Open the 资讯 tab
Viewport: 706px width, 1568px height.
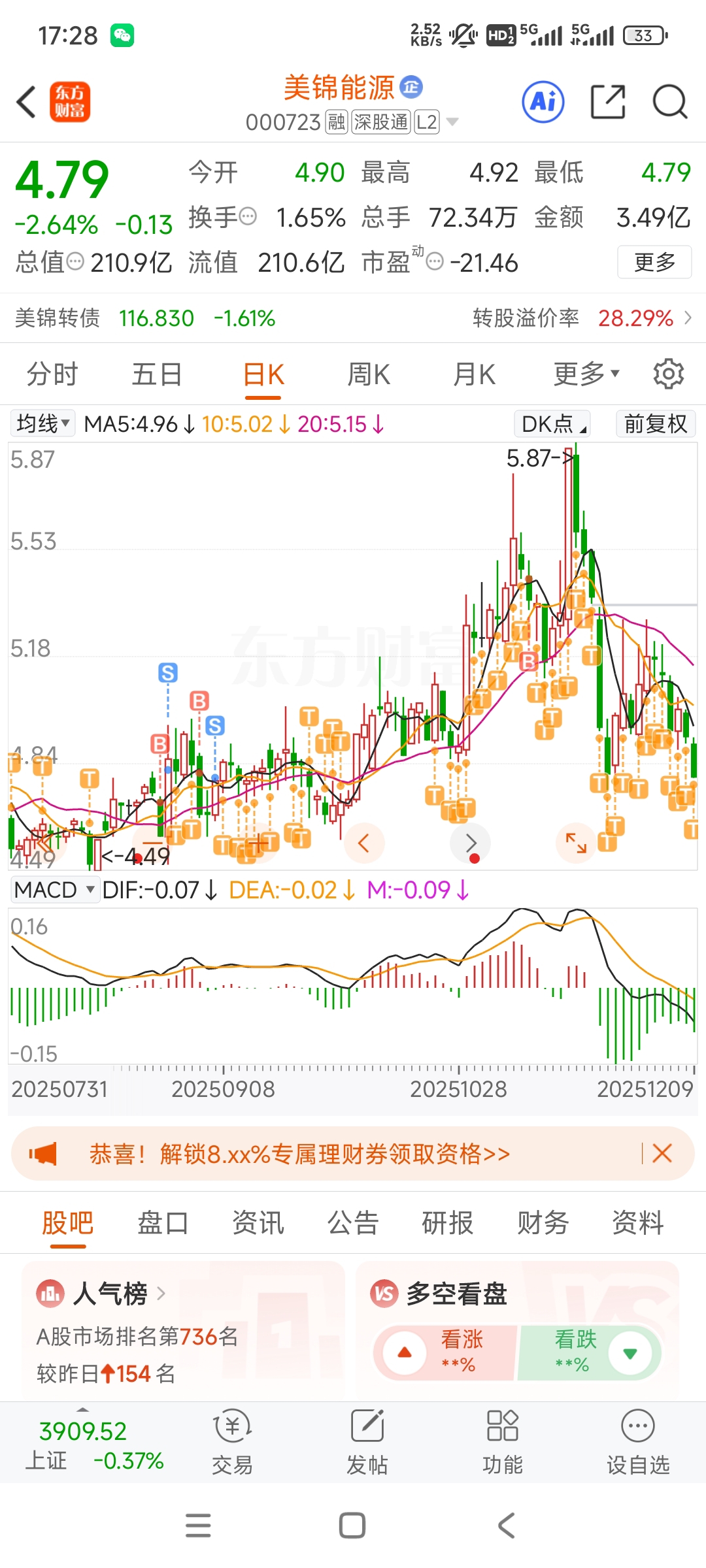pyautogui.click(x=258, y=1223)
